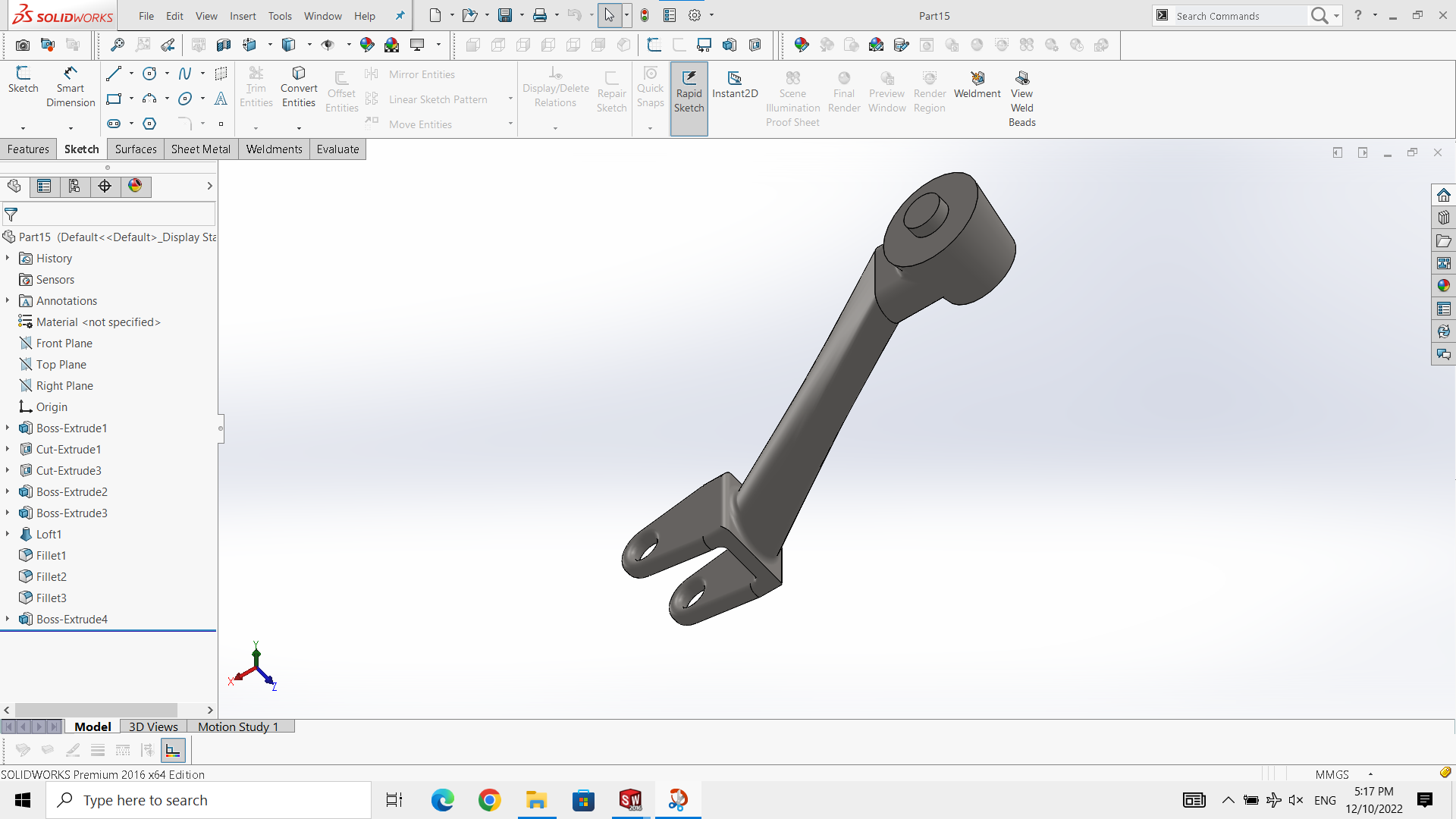The height and width of the screenshot is (819, 1456).
Task: Switch to the Sheet Metal tab
Action: (x=201, y=149)
